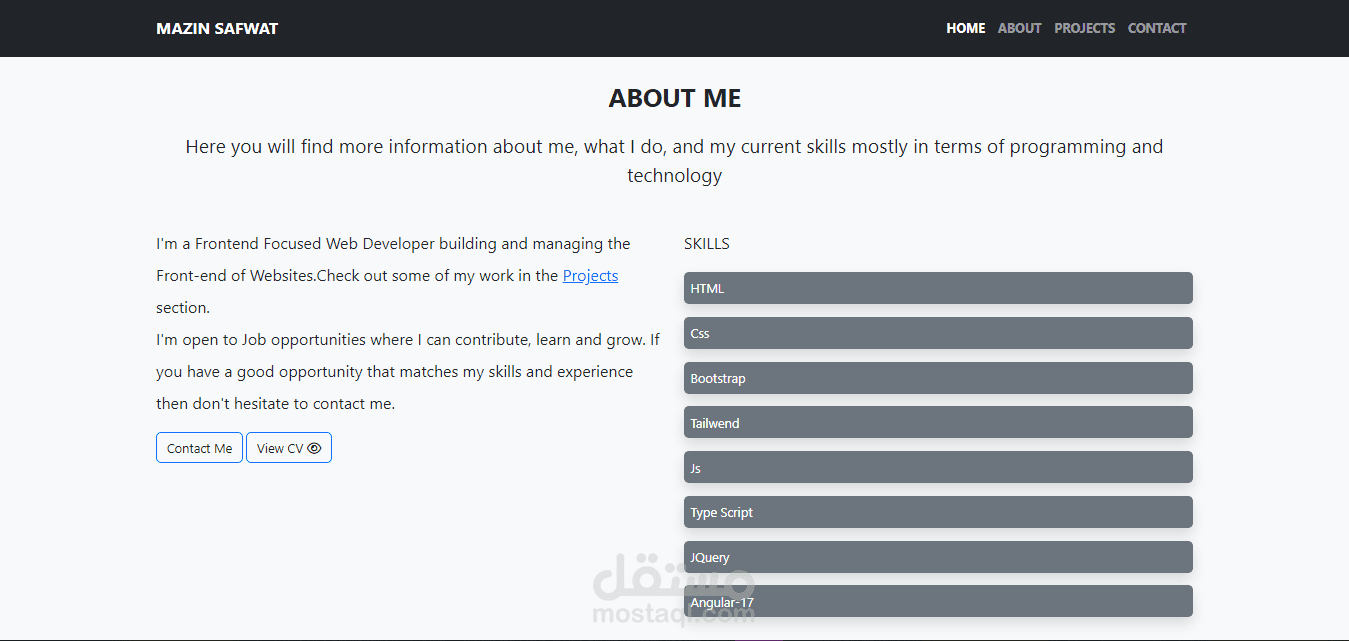Open the Home nav link
Screen dimensions: 1349x641
[966, 28]
